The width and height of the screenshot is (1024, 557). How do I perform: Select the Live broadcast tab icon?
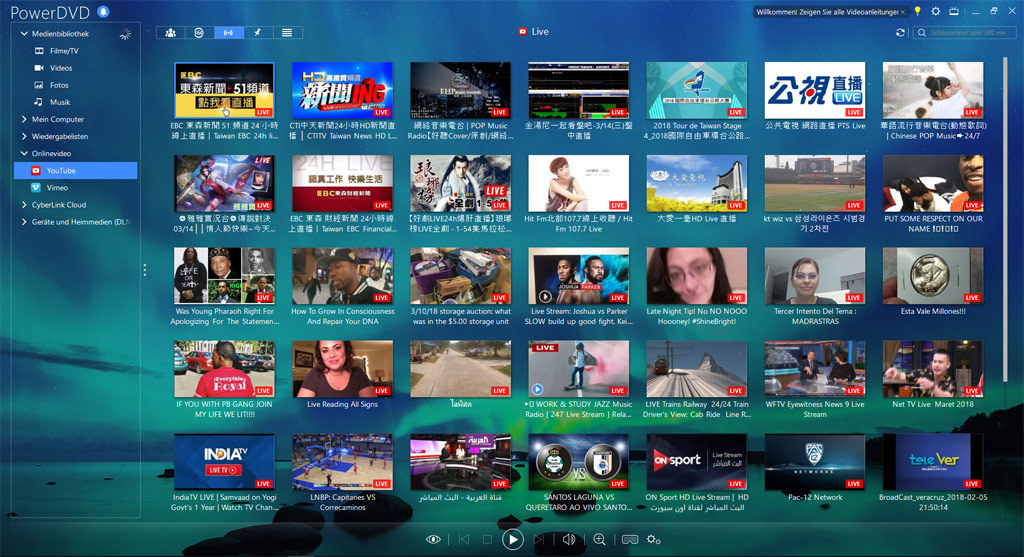point(229,33)
